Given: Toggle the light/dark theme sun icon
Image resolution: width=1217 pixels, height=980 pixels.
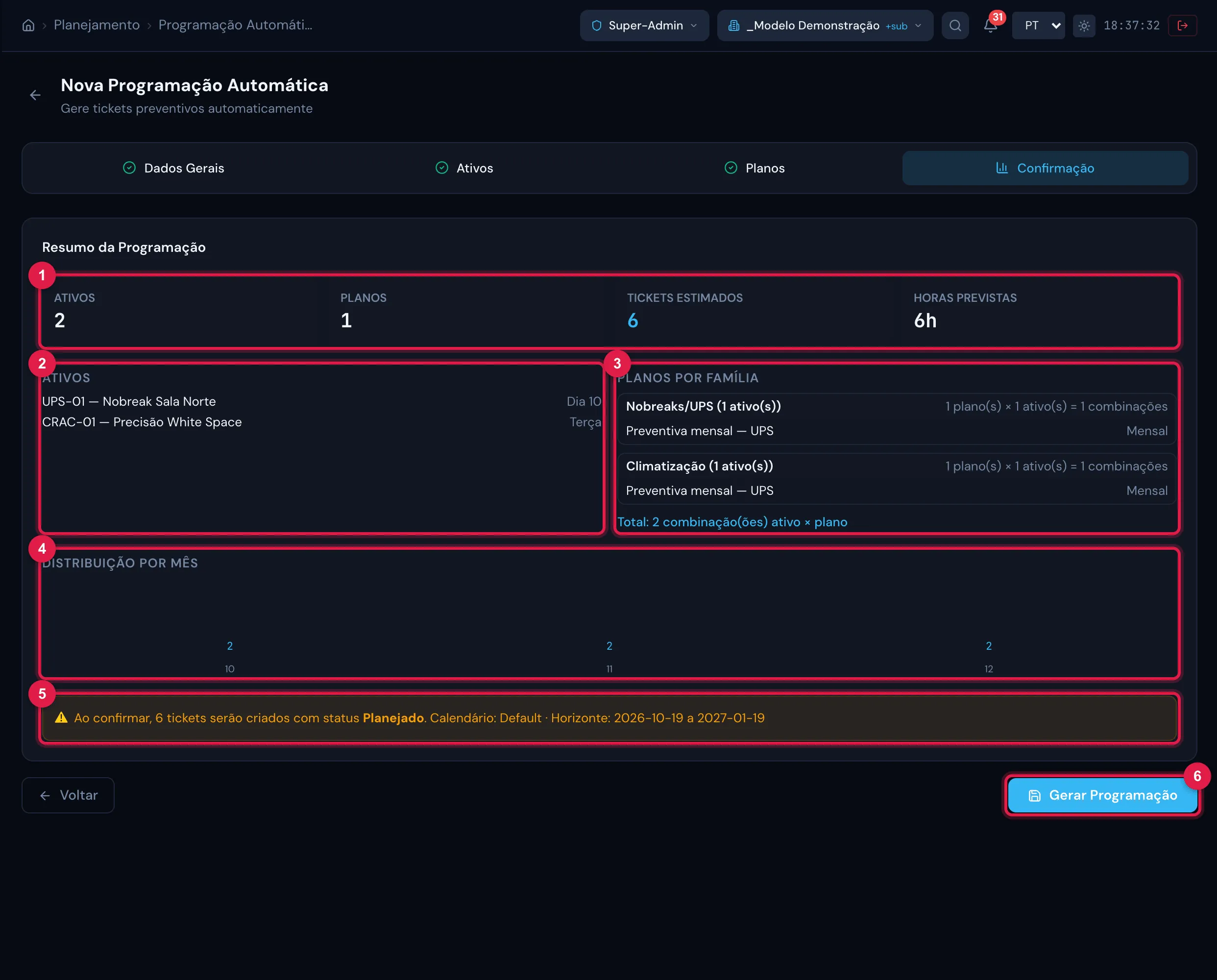Looking at the screenshot, I should click(x=1084, y=25).
